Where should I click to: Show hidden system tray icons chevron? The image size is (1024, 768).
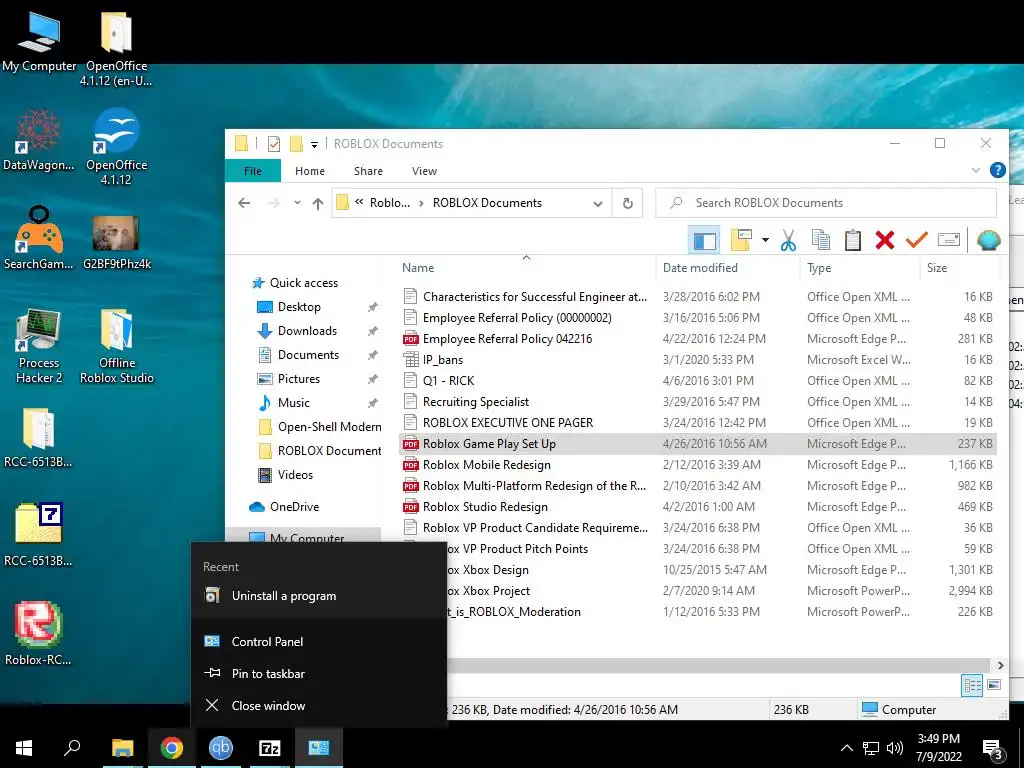click(x=846, y=748)
